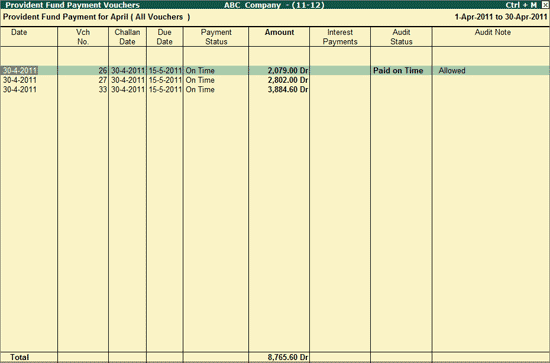The height and width of the screenshot is (363, 550).
Task: Click the Interest Payments column header
Action: click(x=340, y=37)
